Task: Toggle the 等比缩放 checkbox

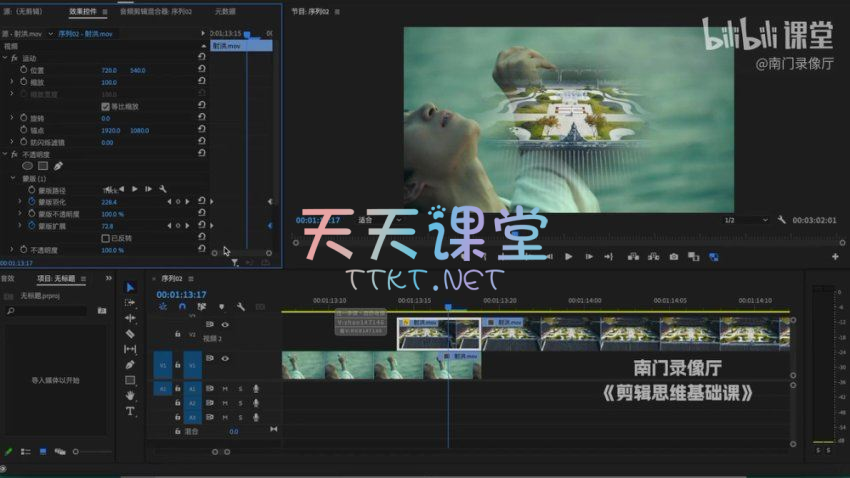Action: (106, 106)
